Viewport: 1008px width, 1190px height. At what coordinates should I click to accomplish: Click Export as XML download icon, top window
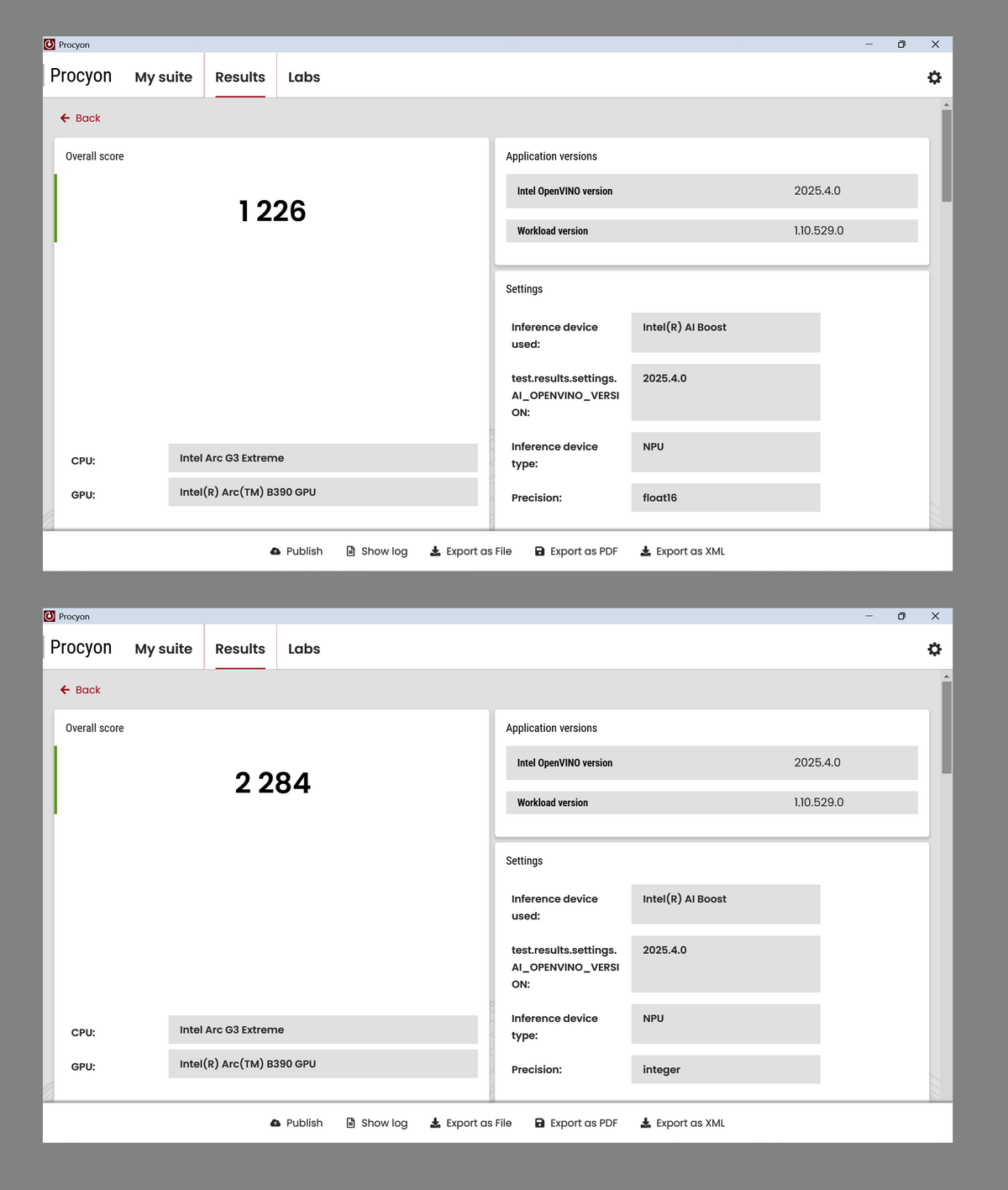[645, 551]
